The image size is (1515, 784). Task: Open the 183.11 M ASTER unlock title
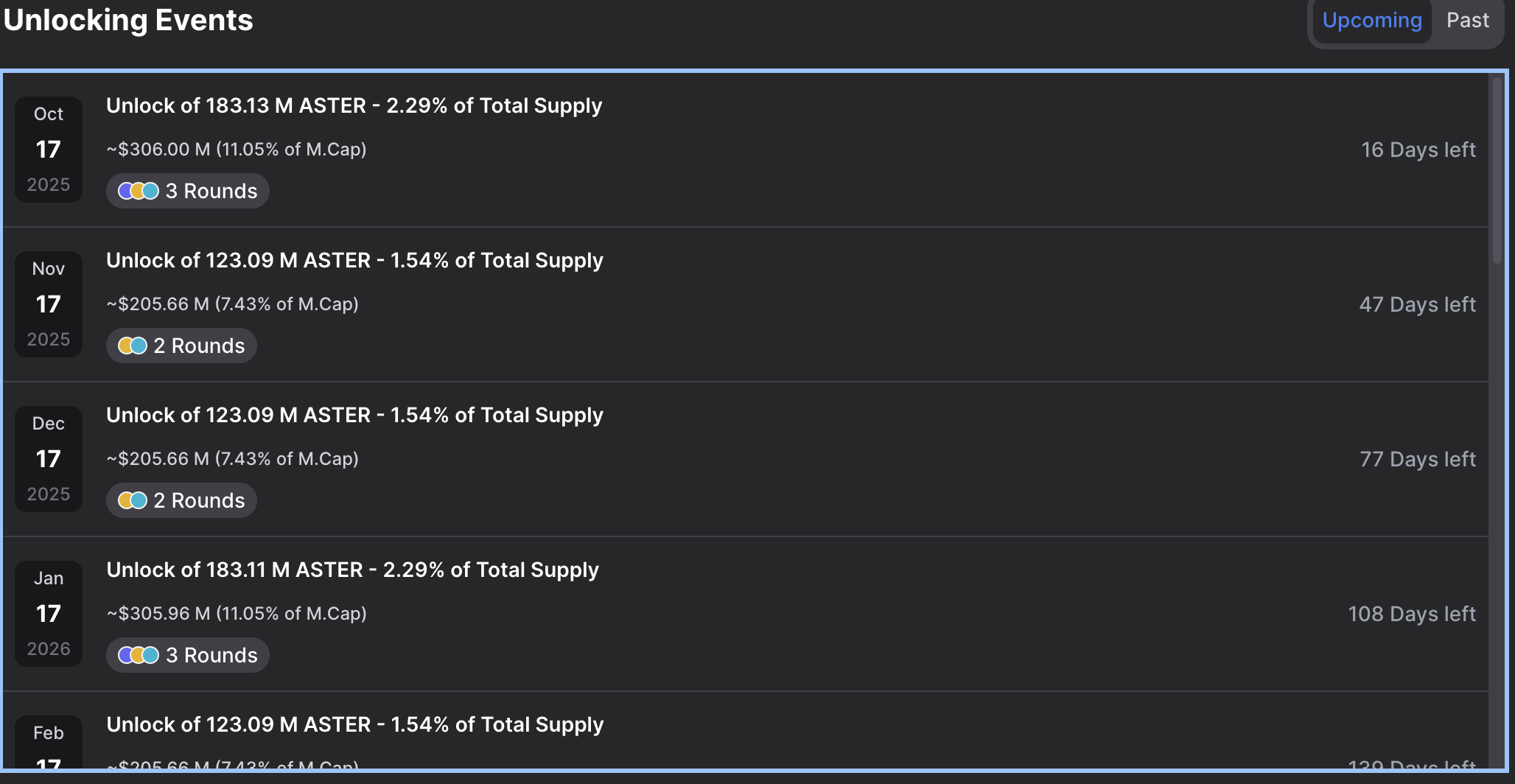coord(352,570)
